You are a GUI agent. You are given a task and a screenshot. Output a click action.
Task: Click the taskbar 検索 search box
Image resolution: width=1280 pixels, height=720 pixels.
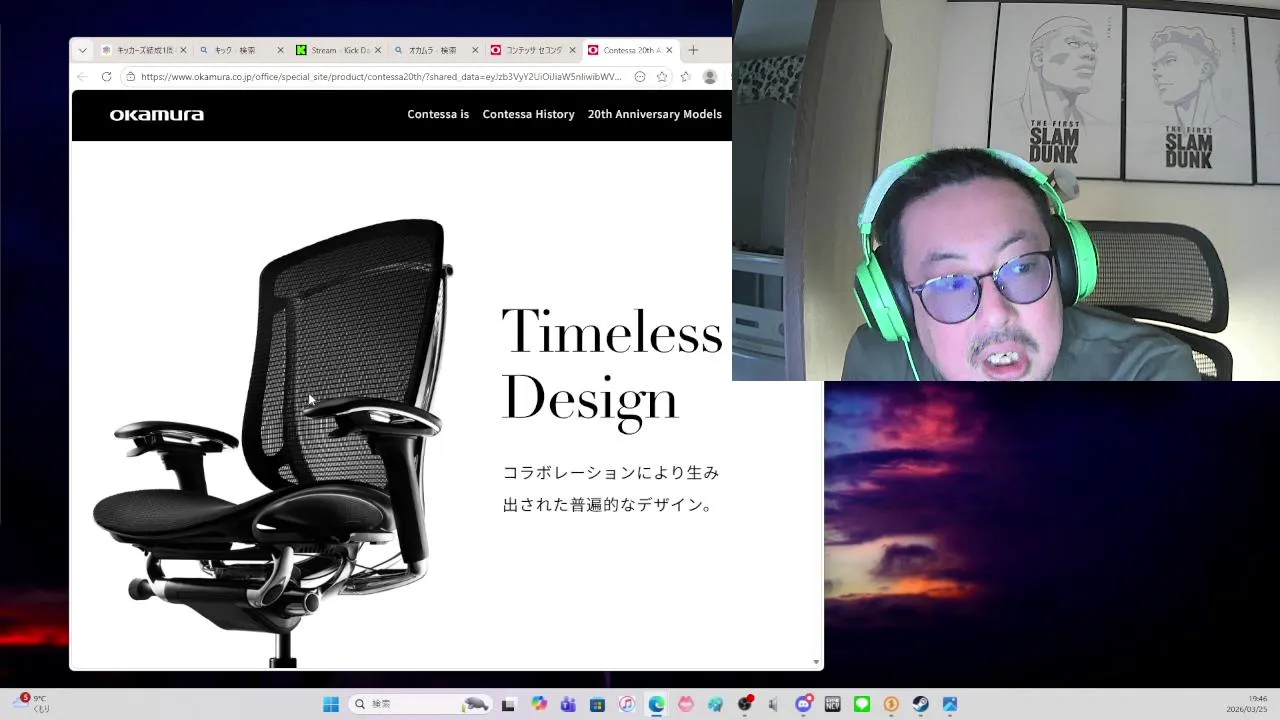pyautogui.click(x=421, y=704)
